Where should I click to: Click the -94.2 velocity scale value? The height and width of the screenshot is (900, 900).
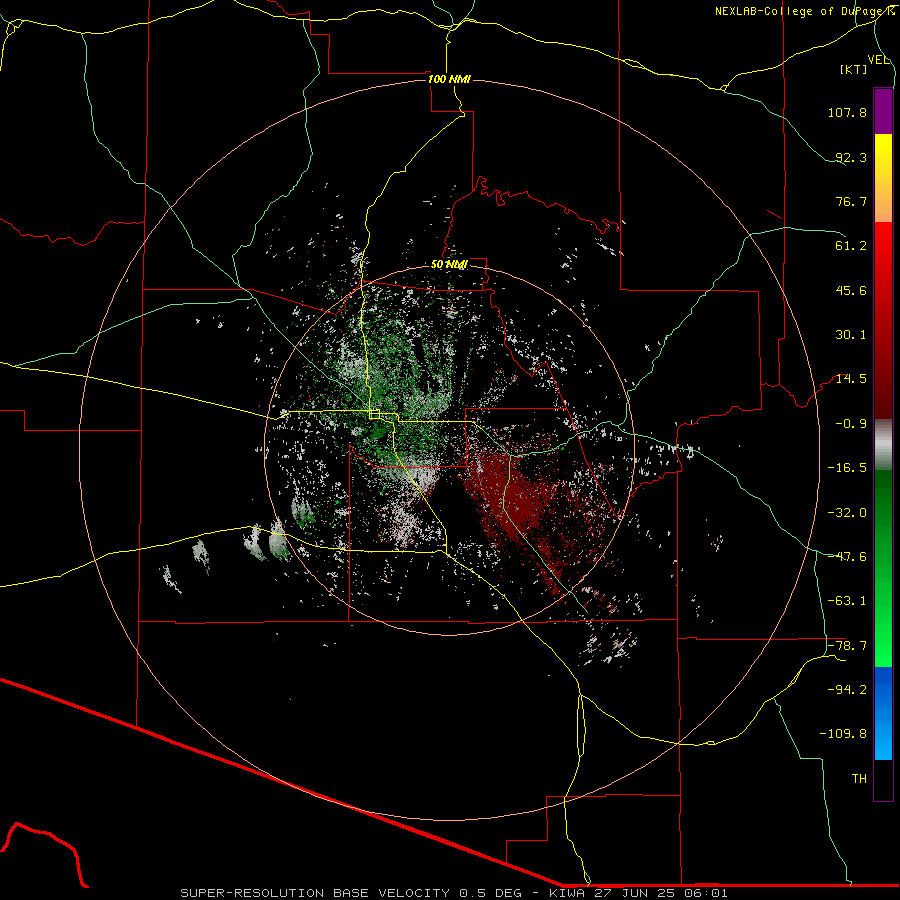[847, 690]
